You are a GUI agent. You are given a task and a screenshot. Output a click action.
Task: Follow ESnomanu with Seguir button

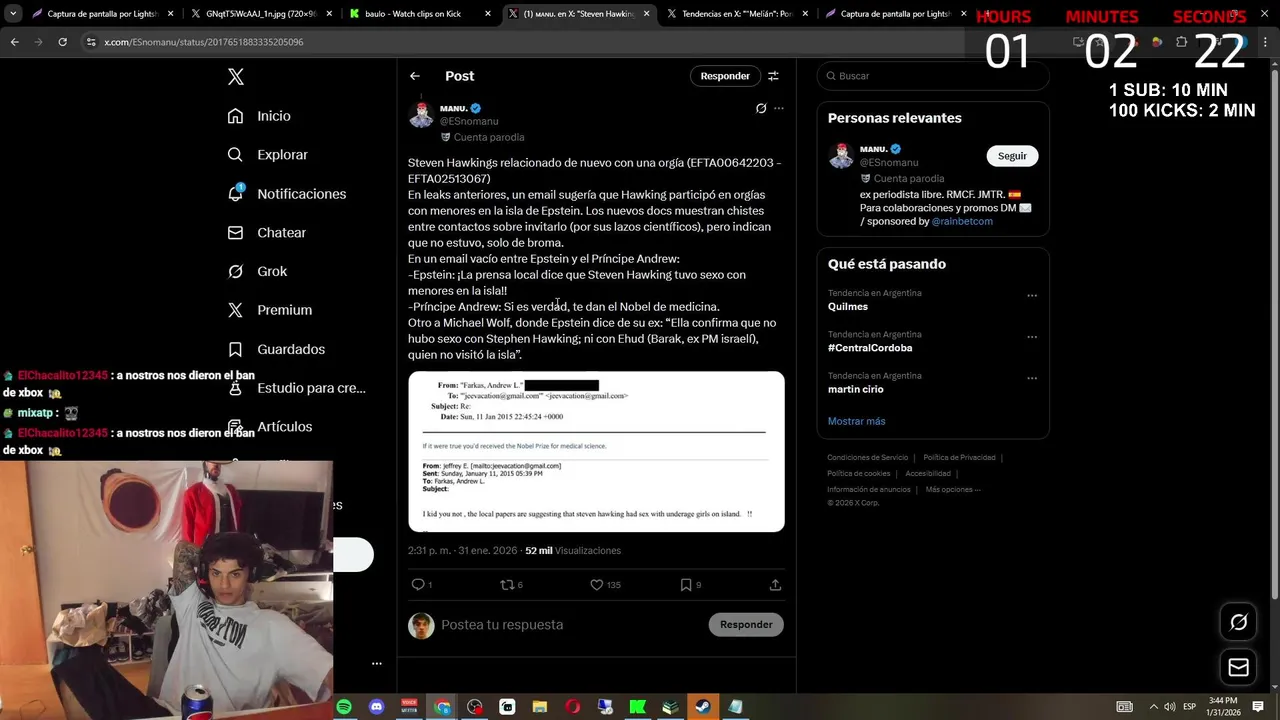click(x=1012, y=156)
